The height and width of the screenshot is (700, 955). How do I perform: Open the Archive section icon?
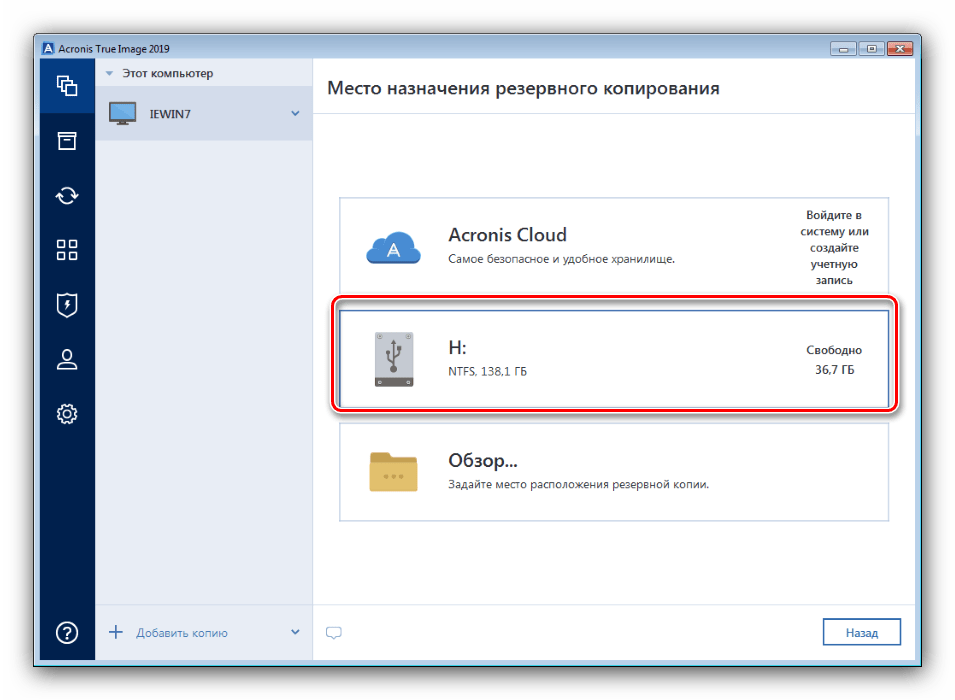point(67,141)
